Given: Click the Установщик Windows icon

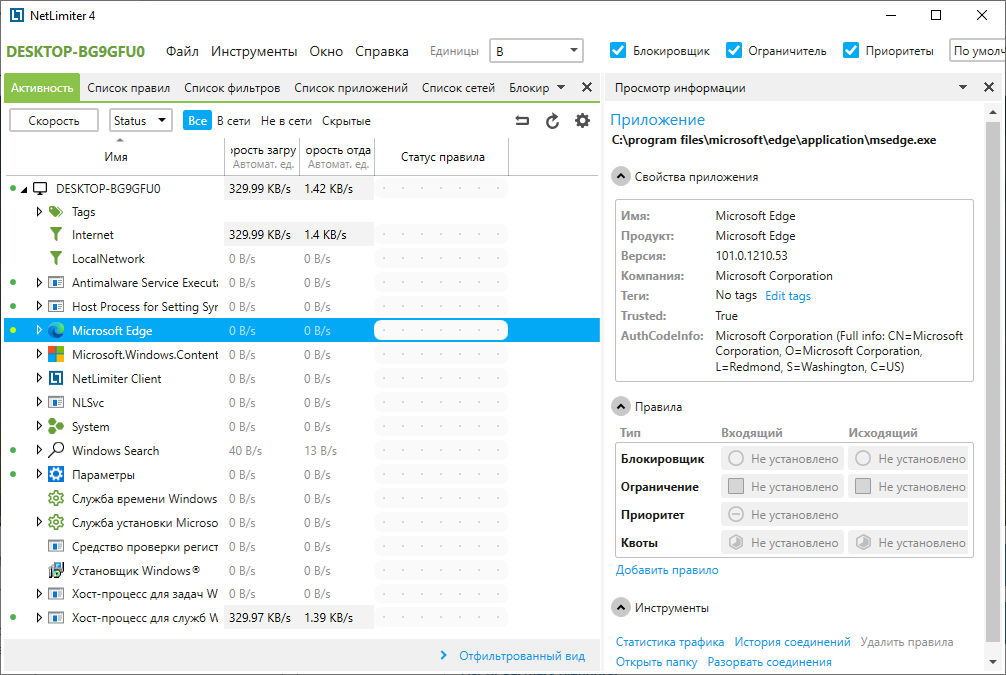Looking at the screenshot, I should [x=56, y=570].
